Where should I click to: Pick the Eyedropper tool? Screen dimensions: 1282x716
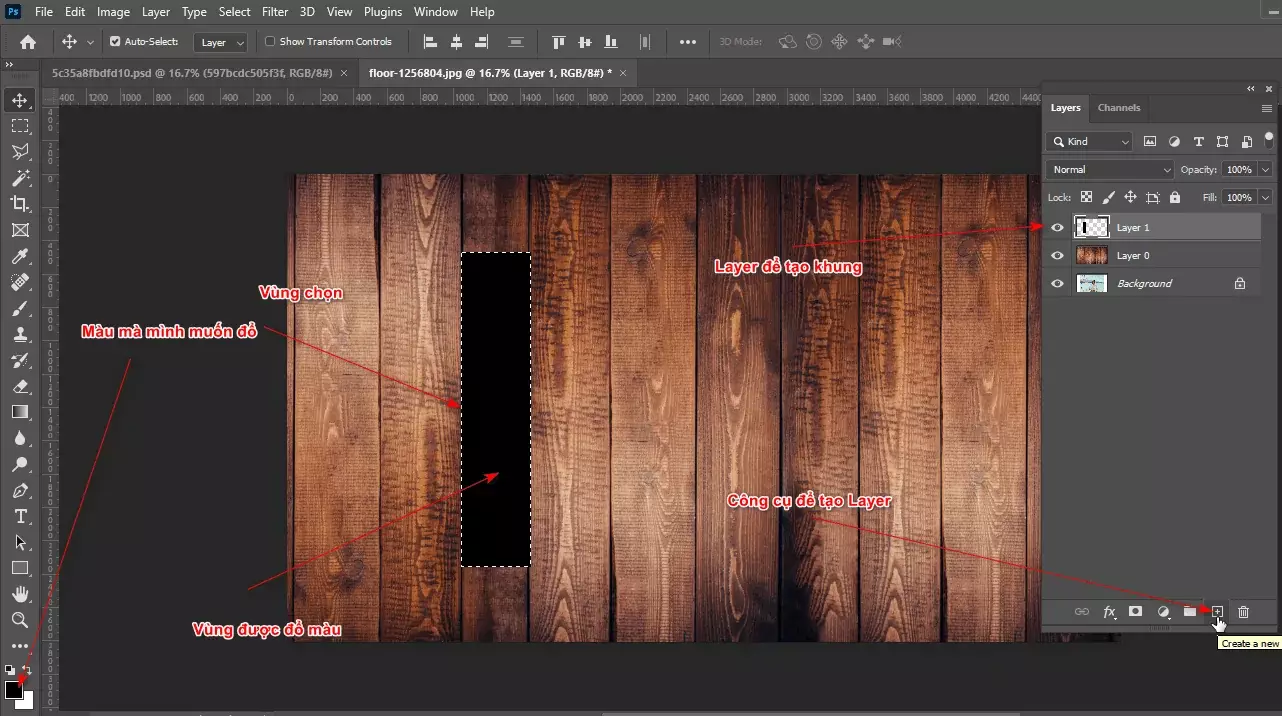[20, 256]
